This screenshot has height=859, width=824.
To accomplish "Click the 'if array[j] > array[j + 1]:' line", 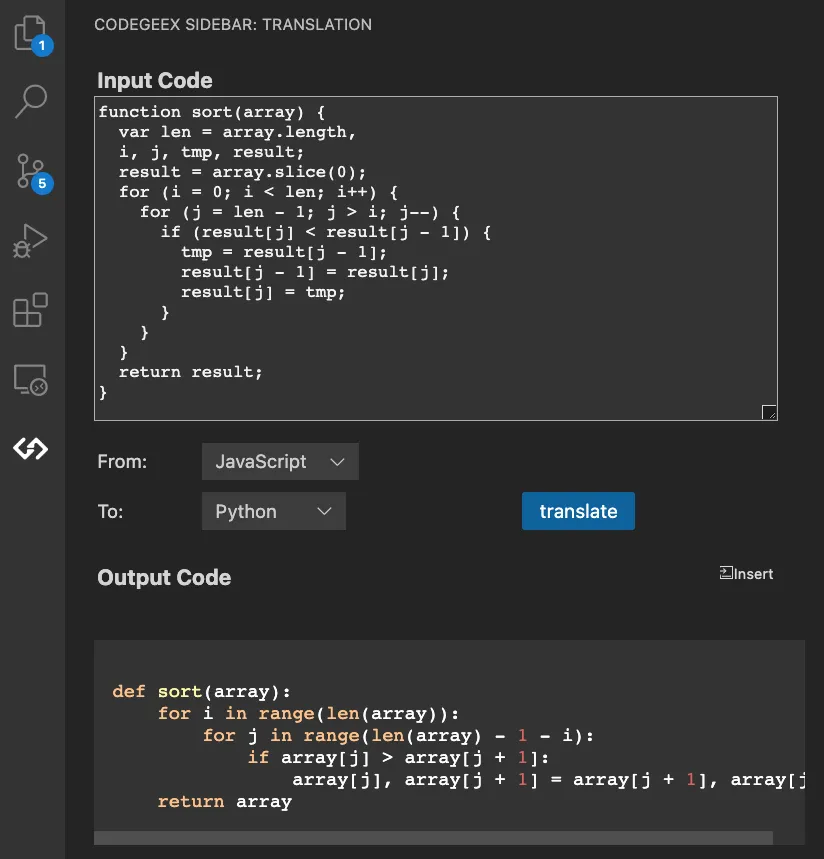I will click(x=398, y=758).
